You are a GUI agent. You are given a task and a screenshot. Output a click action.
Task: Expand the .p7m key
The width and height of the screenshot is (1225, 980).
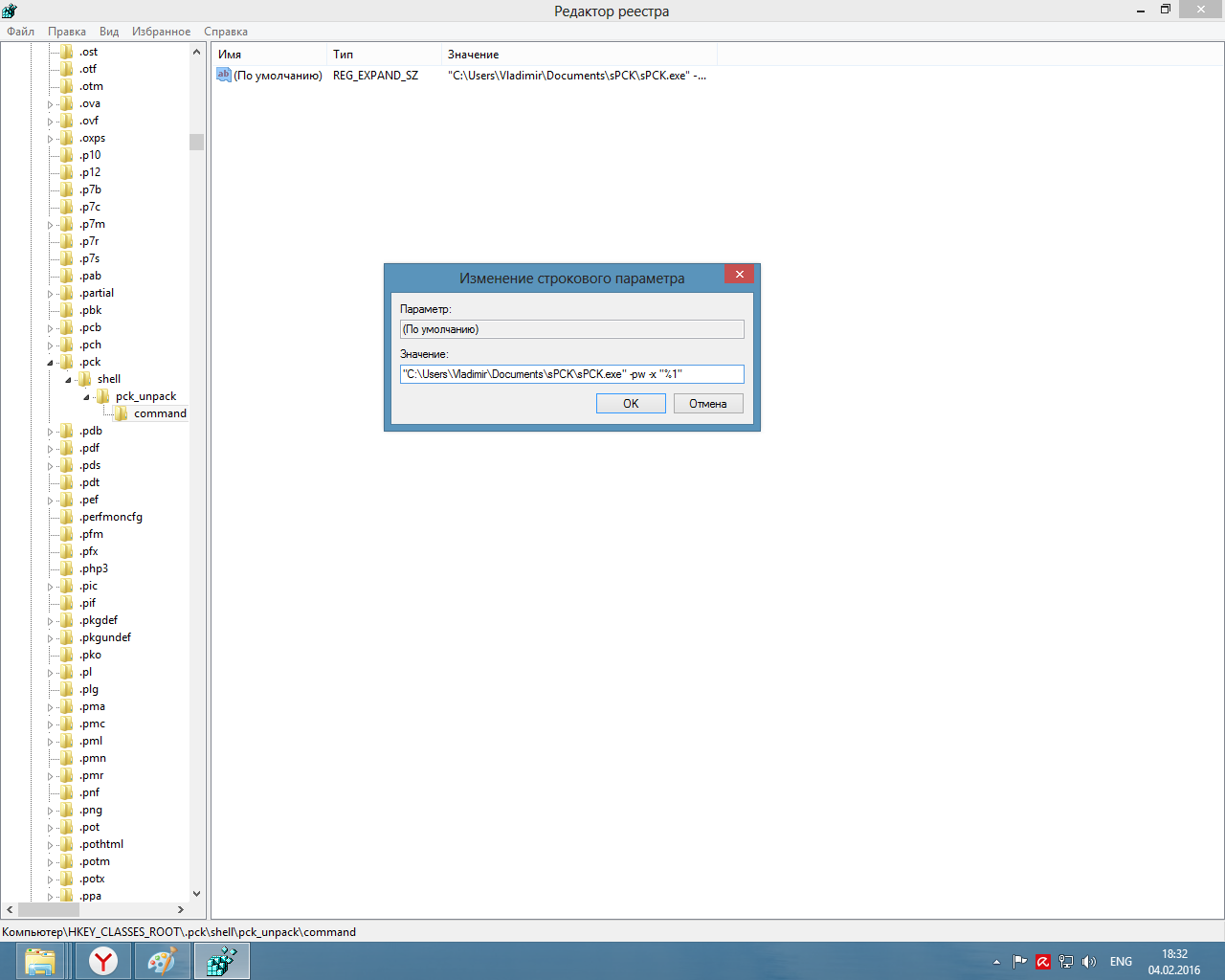(51, 225)
